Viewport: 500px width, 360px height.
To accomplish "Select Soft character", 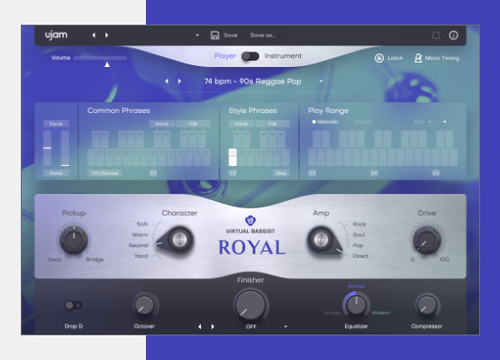I will (142, 224).
